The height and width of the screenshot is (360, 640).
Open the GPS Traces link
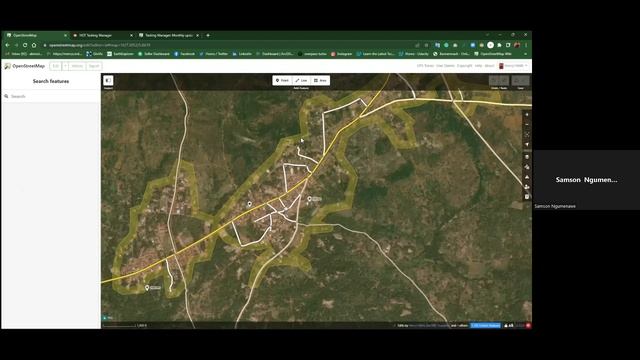click(x=425, y=66)
